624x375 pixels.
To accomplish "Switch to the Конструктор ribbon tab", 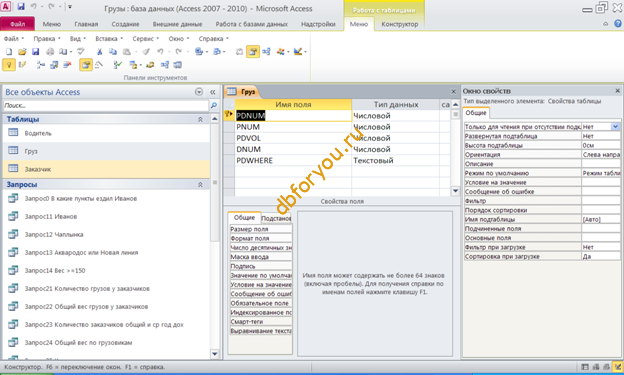I will click(400, 24).
